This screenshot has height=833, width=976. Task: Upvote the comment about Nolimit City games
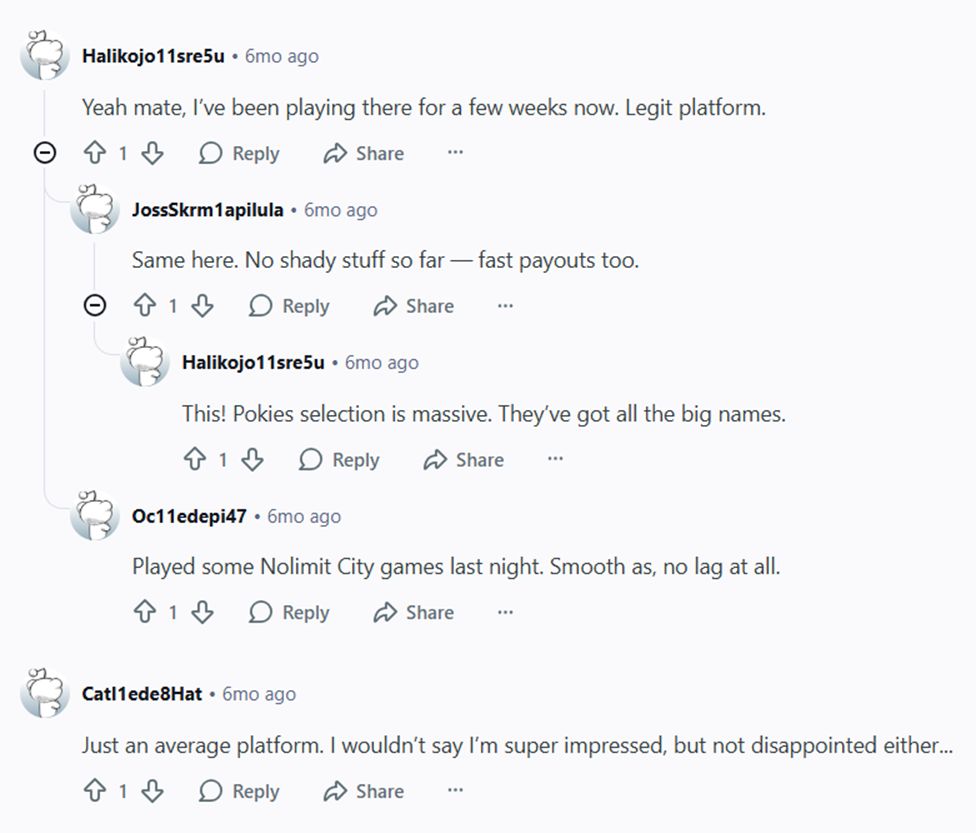coord(147,612)
